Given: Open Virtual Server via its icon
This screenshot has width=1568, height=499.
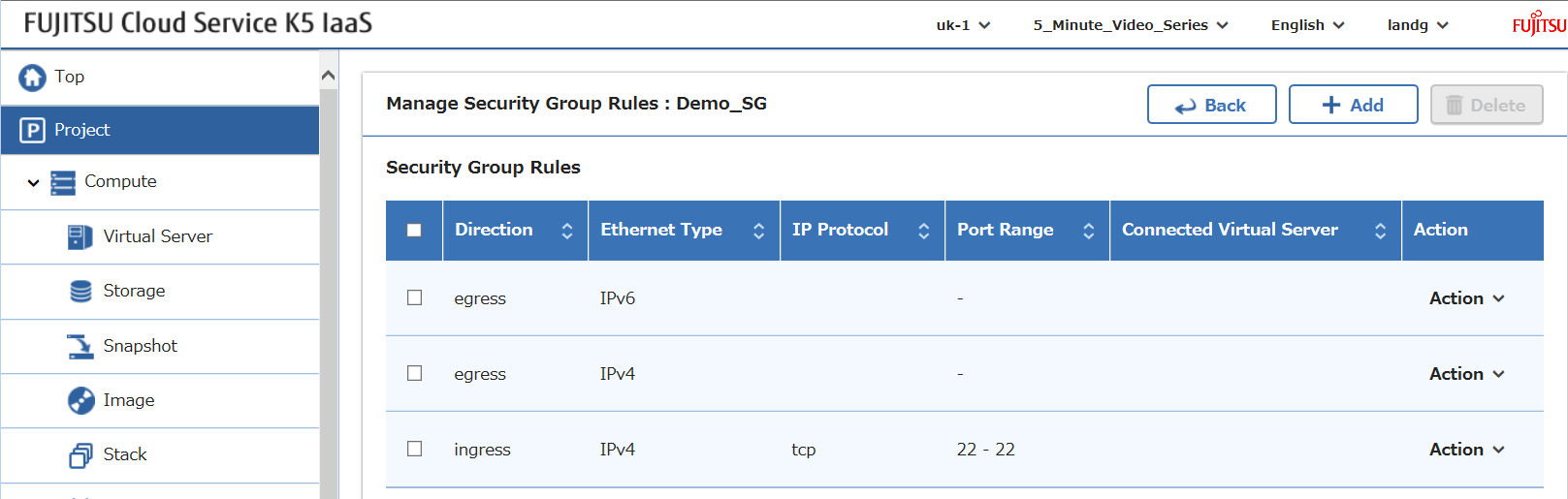Looking at the screenshot, I should point(80,236).
